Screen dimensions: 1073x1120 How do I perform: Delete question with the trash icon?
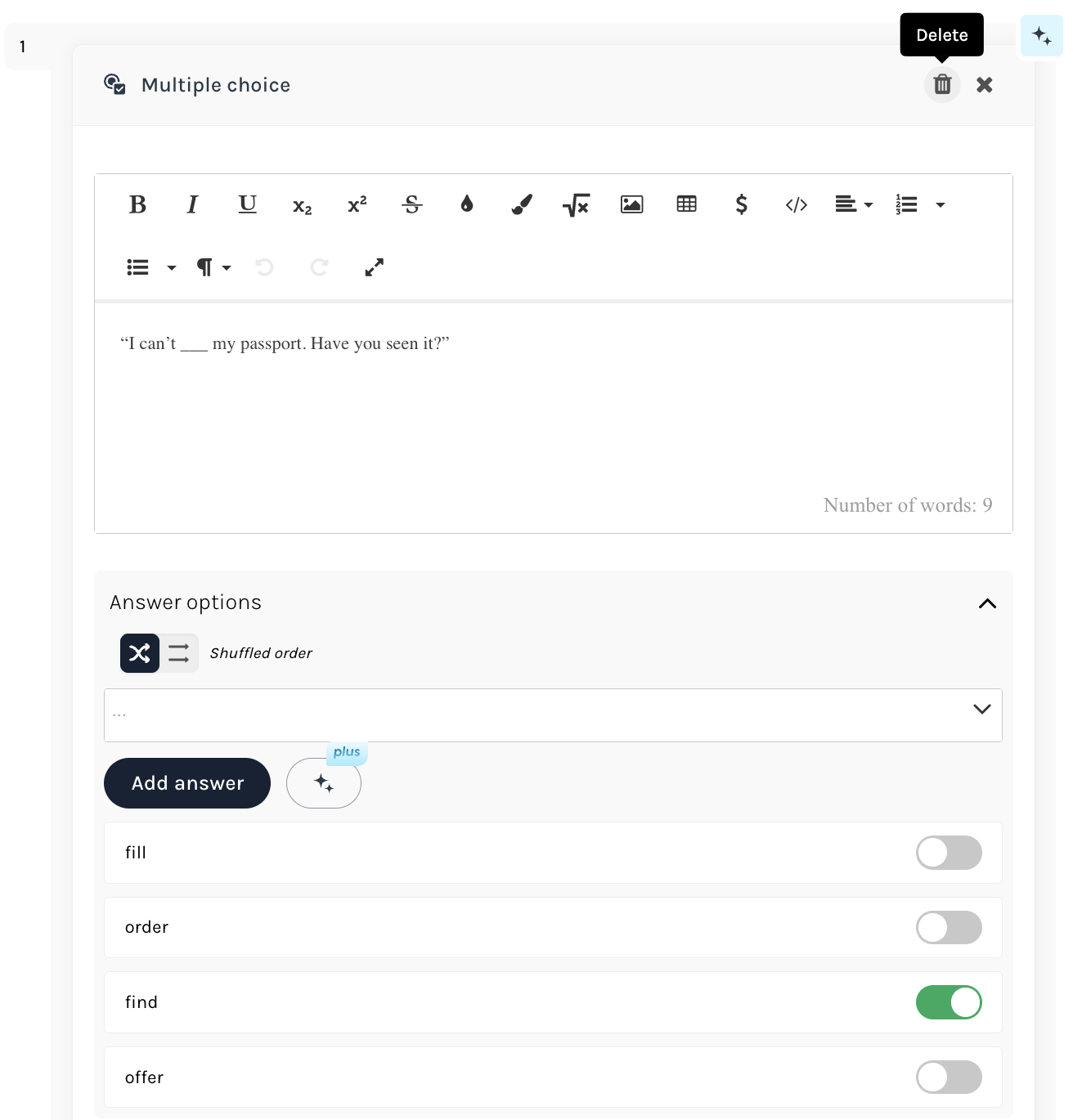942,84
